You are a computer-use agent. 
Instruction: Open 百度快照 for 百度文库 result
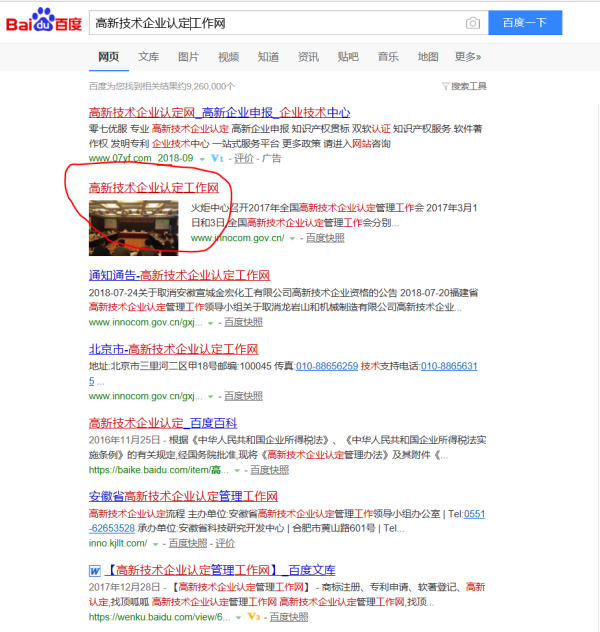[x=289, y=617]
